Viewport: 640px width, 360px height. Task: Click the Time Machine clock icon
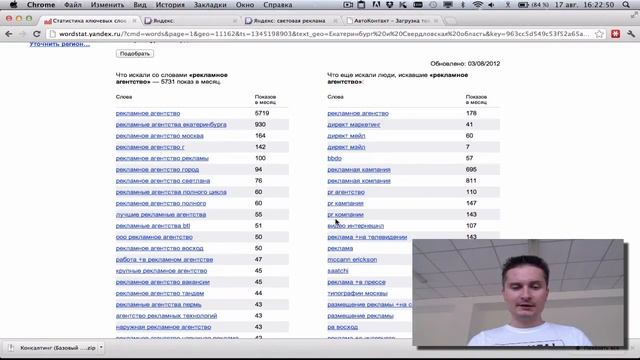pyautogui.click(x=433, y=5)
